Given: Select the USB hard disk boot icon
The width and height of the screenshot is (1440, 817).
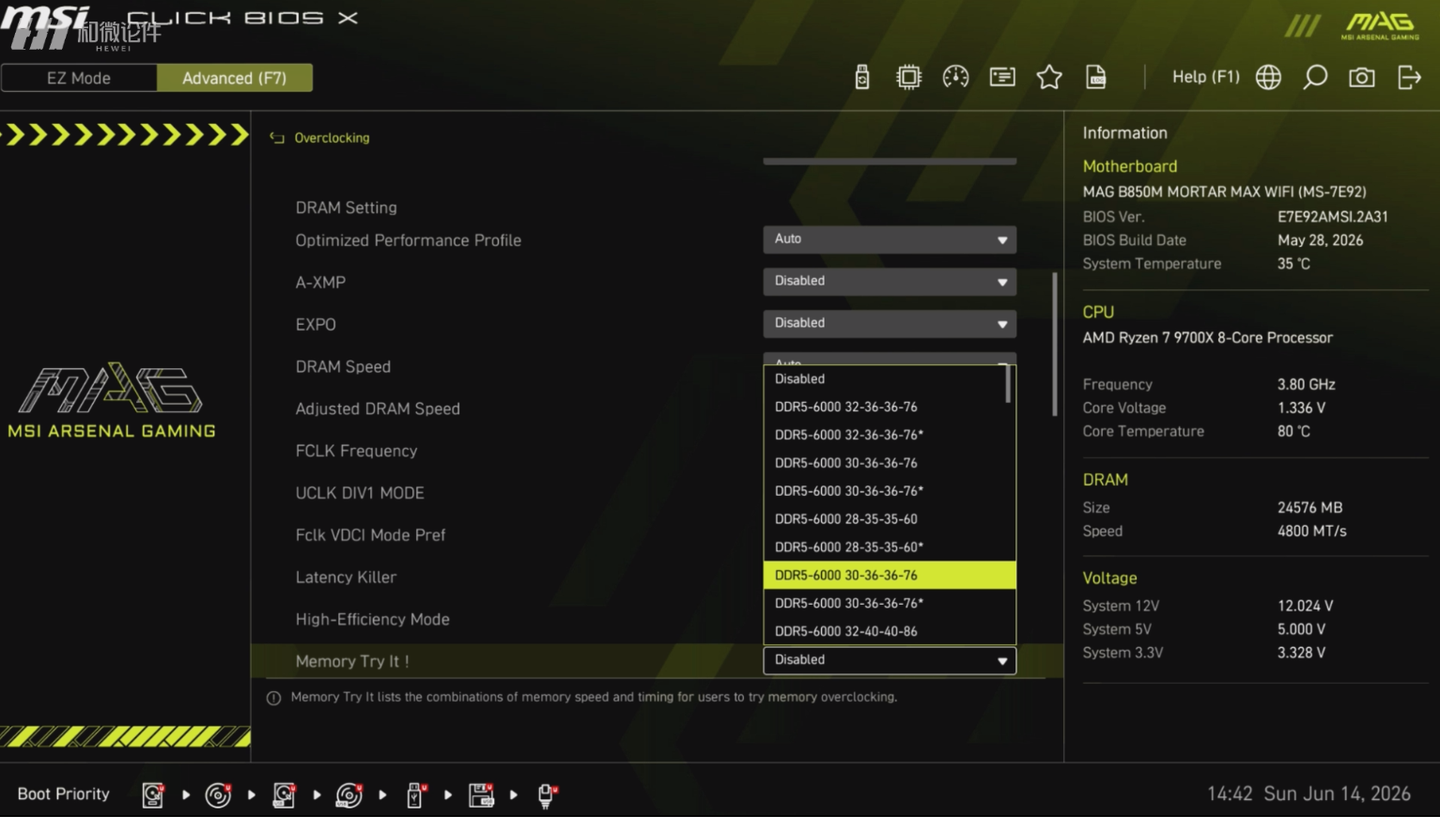Looking at the screenshot, I should [284, 795].
